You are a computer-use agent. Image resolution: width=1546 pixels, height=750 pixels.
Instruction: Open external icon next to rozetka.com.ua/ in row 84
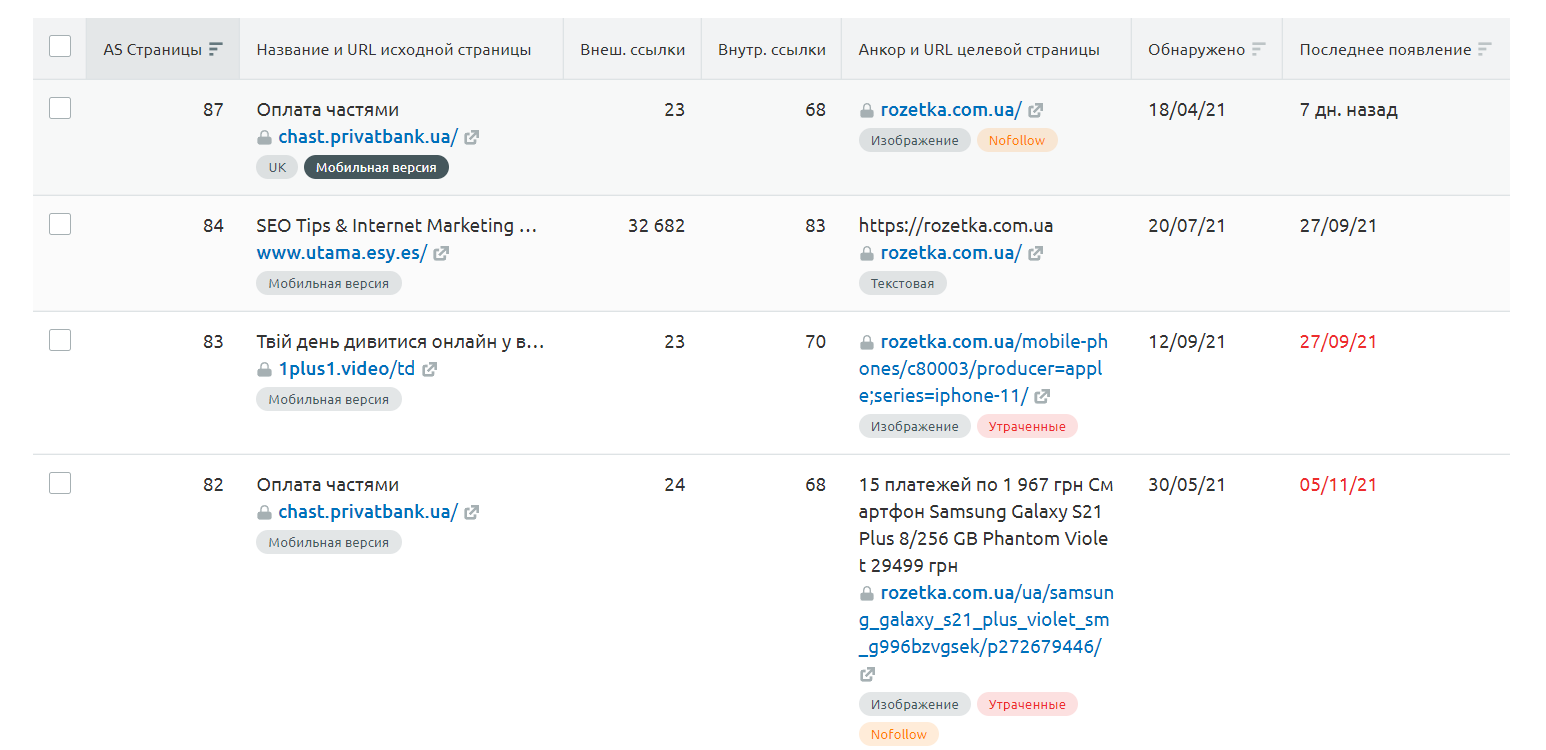1036,254
